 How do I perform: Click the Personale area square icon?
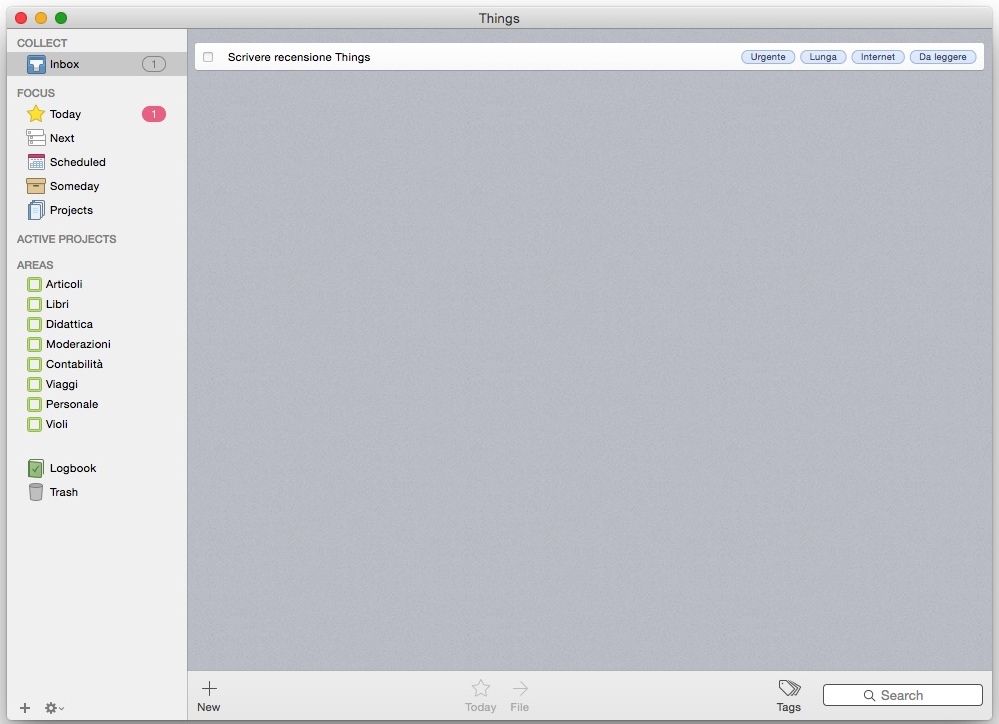click(34, 405)
